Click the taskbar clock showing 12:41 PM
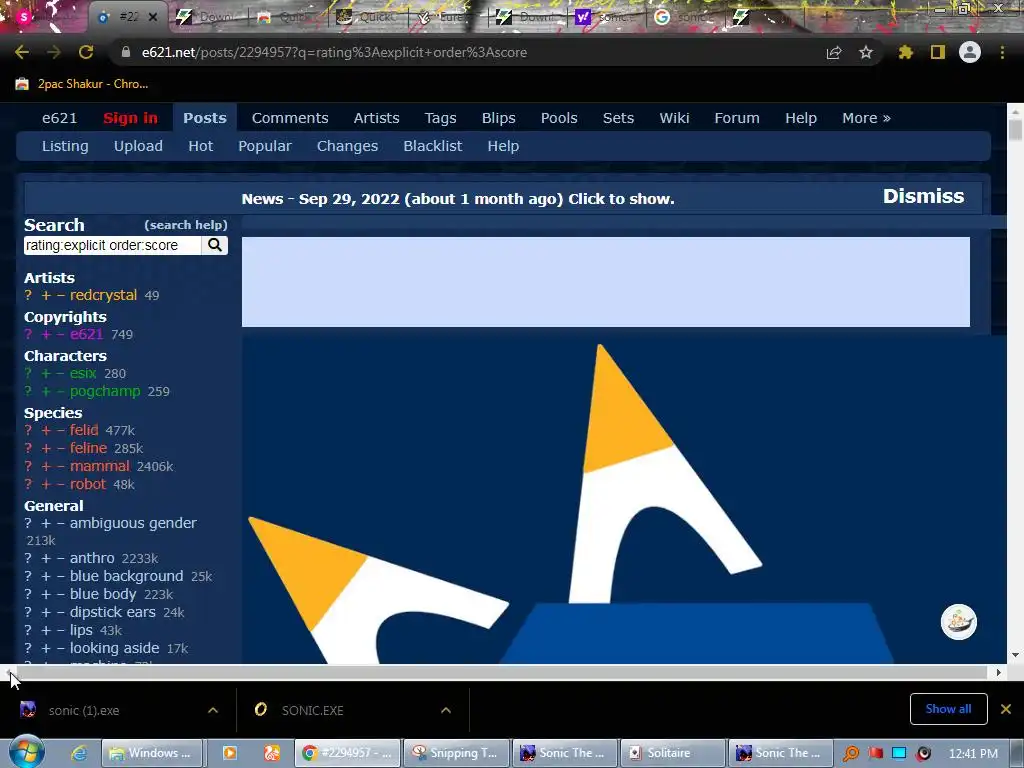Screen dimensions: 1024x768 [x=973, y=754]
